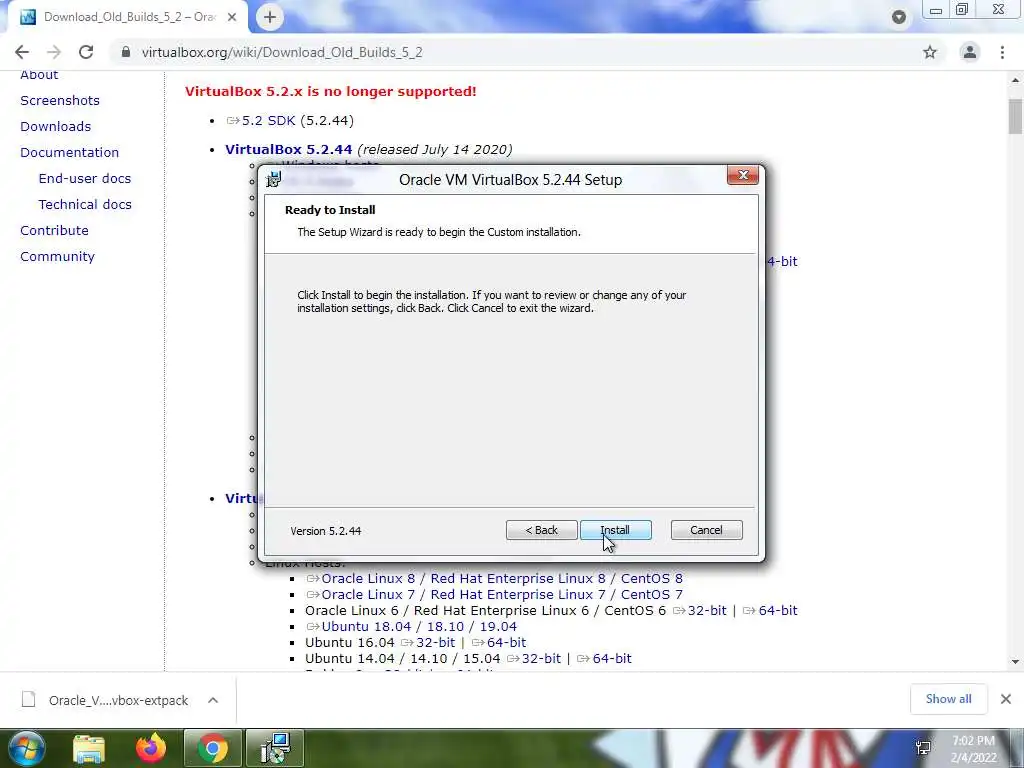This screenshot has height=768, width=1024.
Task: Open a new tab with the plus button
Action: pyautogui.click(x=270, y=18)
